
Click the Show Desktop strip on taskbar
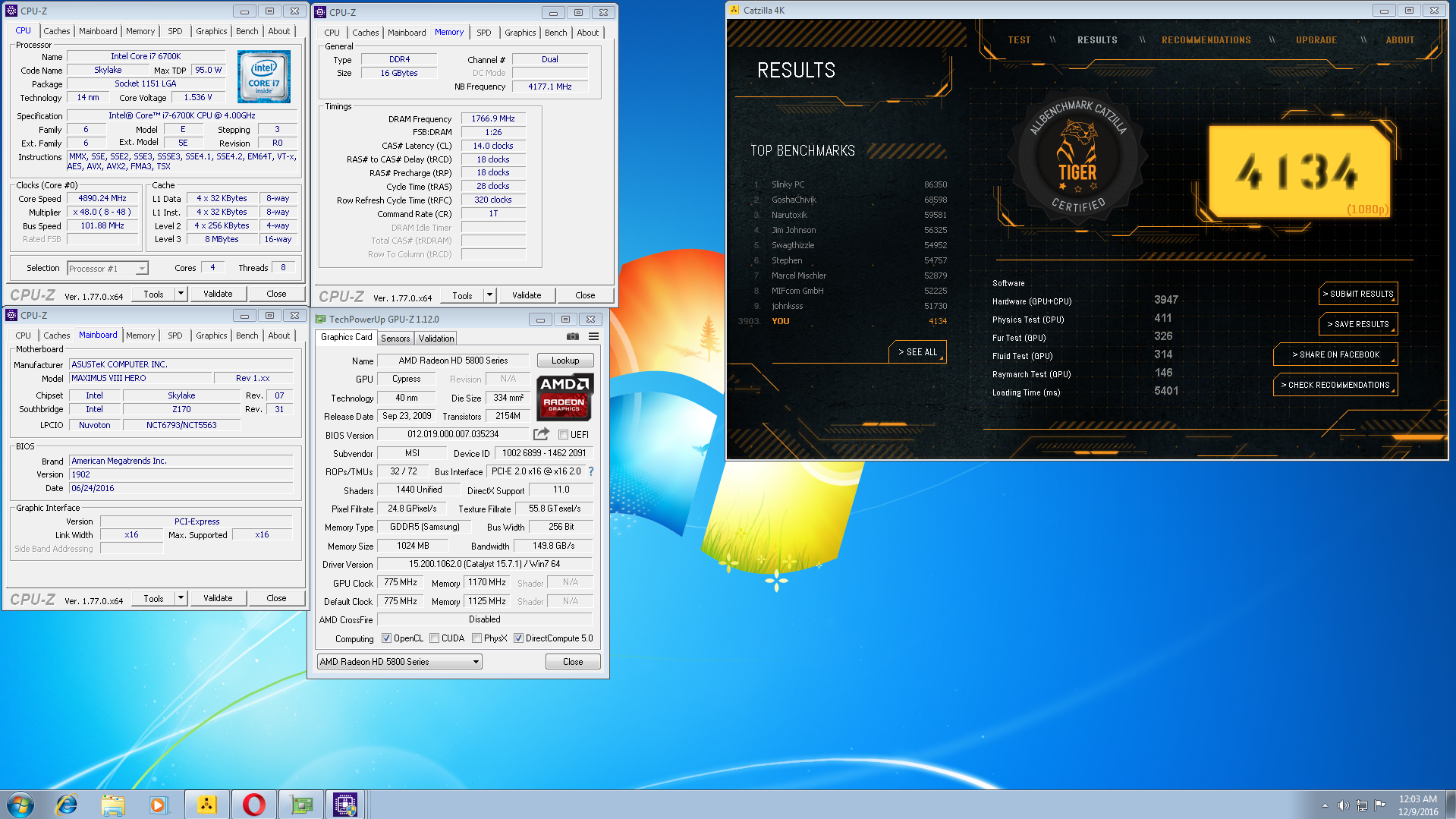(x=1450, y=805)
